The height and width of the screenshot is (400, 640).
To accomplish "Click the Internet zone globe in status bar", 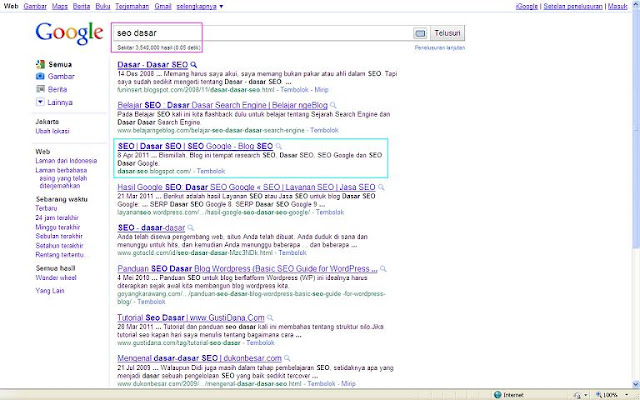I will click(x=498, y=395).
